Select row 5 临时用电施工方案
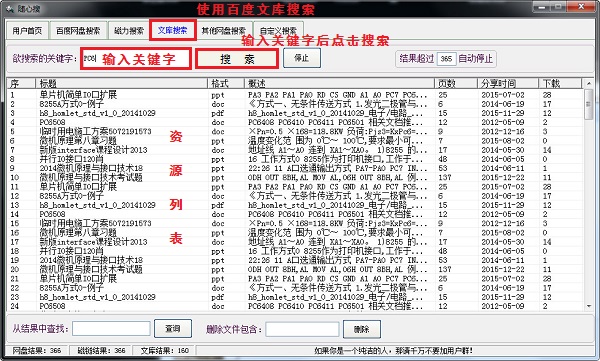 tap(295, 131)
